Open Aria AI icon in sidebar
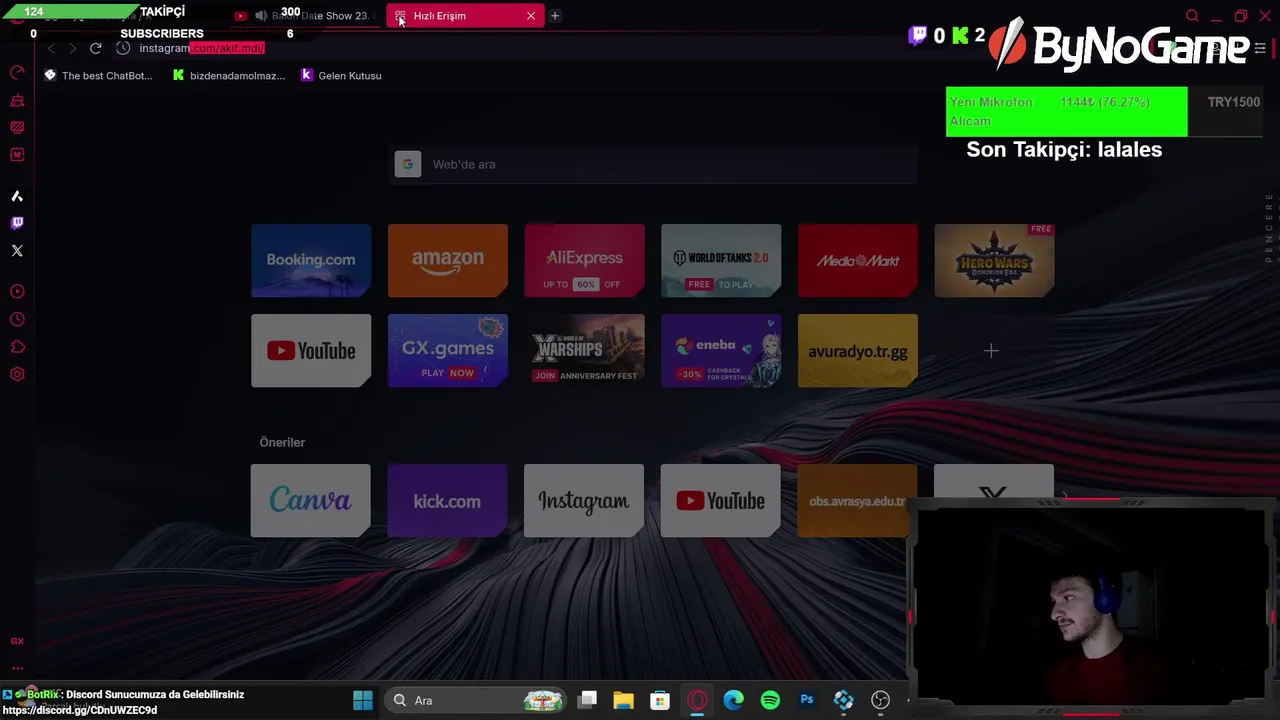Image resolution: width=1280 pixels, height=720 pixels. point(17,196)
